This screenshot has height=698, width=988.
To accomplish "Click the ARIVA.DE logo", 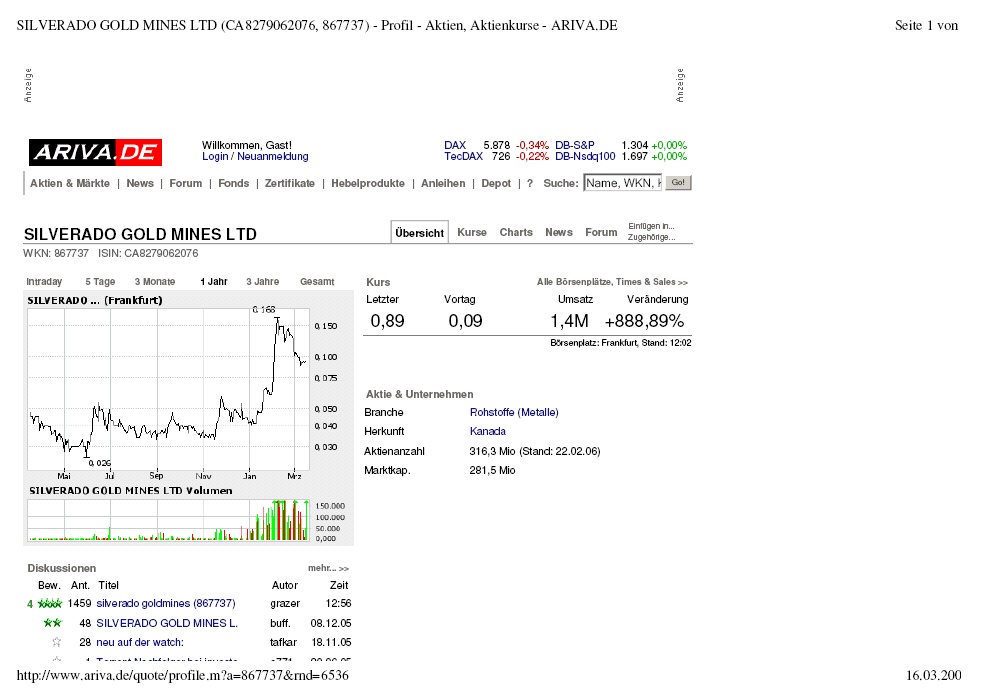I will point(95,152).
